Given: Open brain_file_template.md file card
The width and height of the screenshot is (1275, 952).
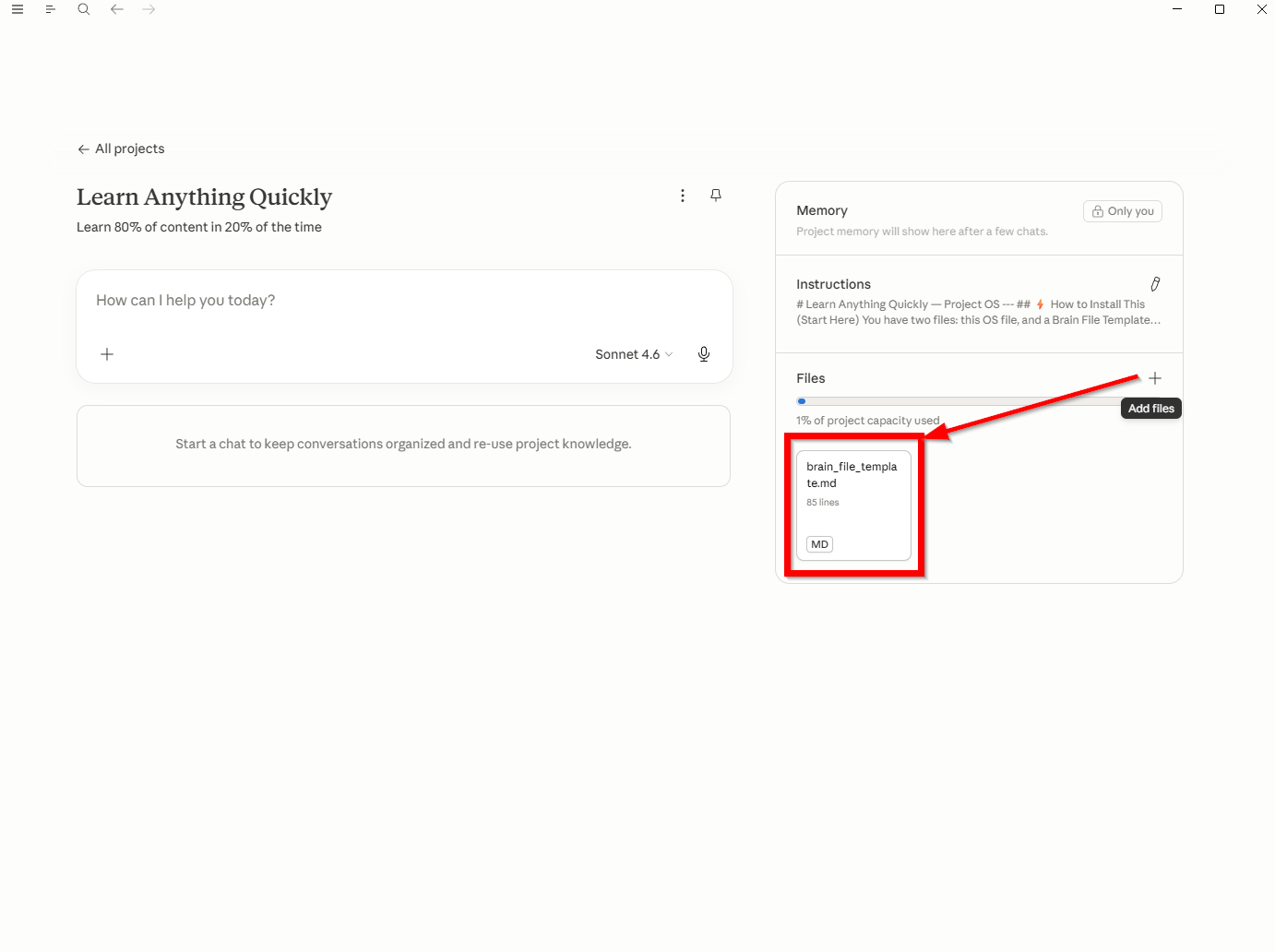Looking at the screenshot, I should (x=853, y=506).
